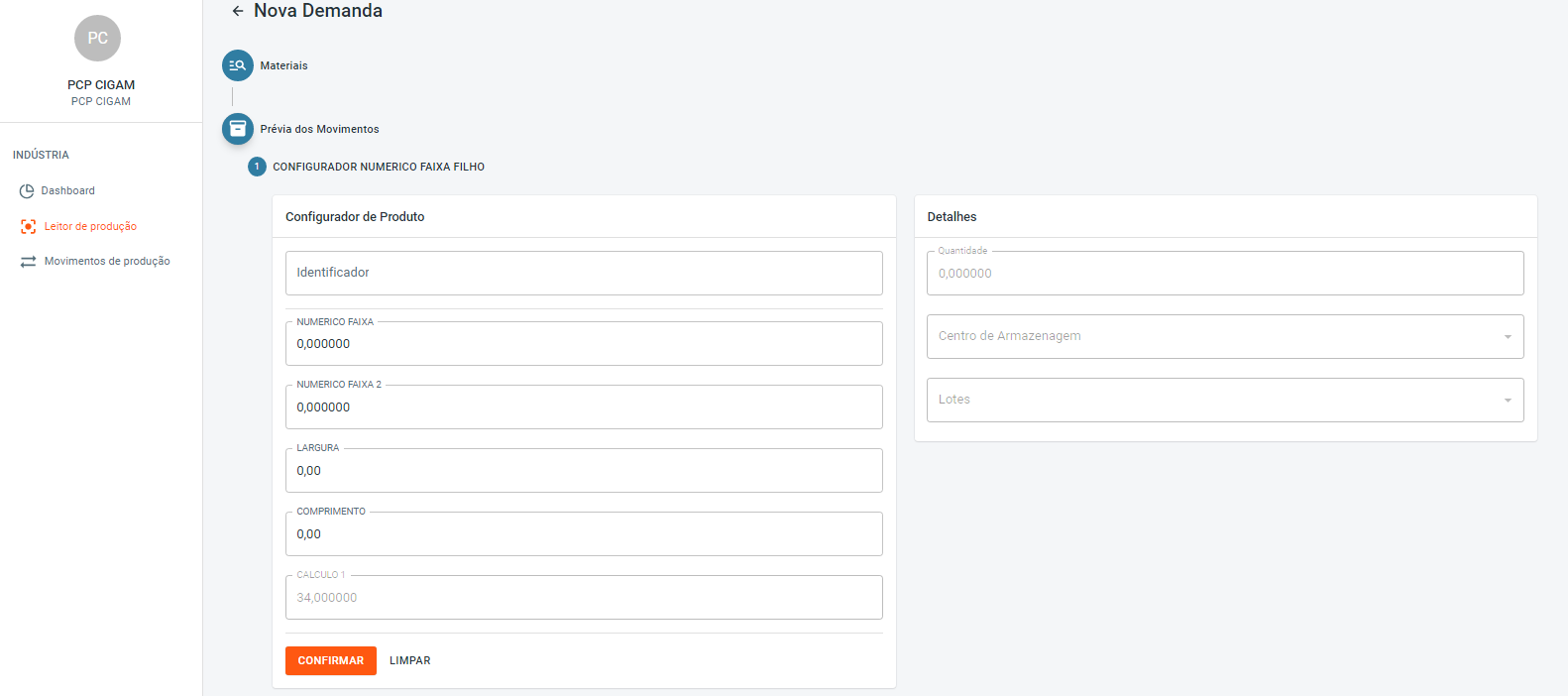Focus the Identificador input field
The height and width of the screenshot is (696, 1568).
(x=584, y=273)
